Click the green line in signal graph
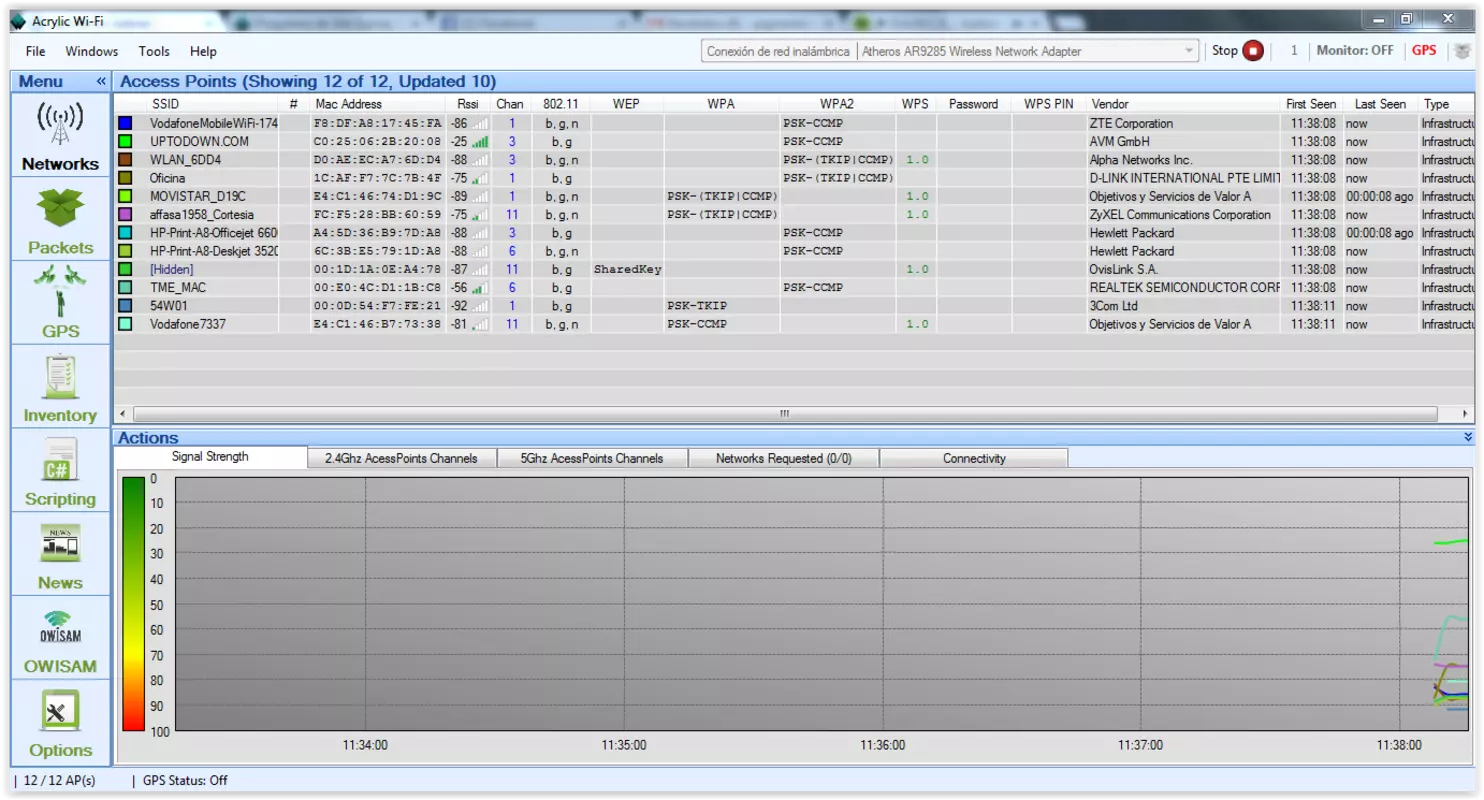This screenshot has height=800, width=1484. pos(1452,542)
